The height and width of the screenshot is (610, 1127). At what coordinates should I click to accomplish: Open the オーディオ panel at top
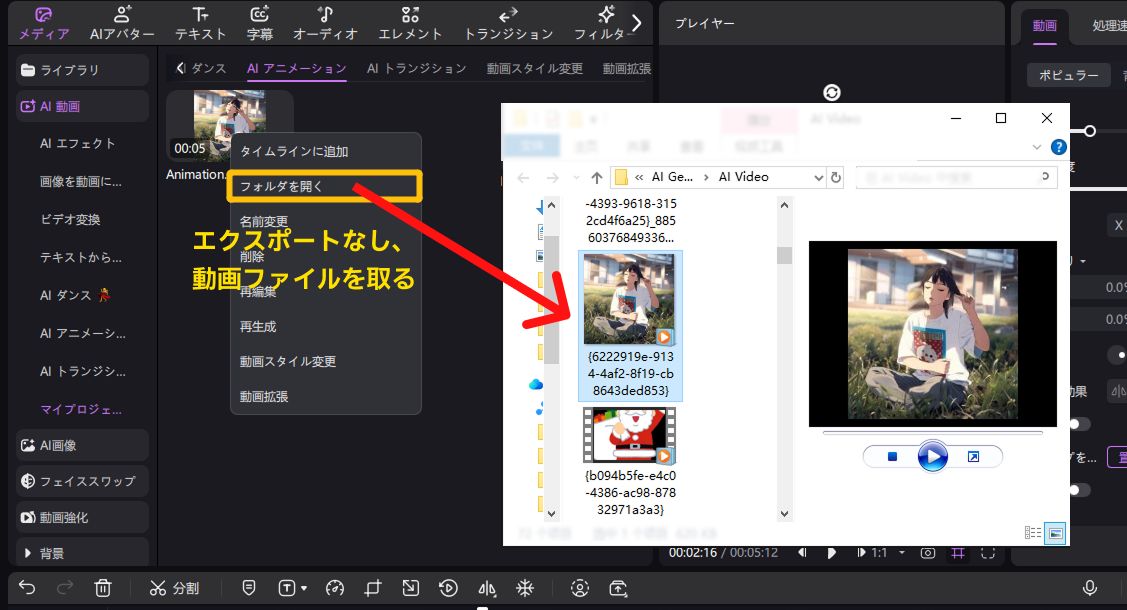[x=325, y=22]
